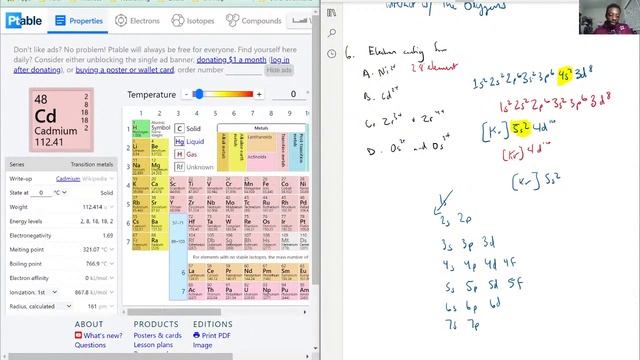Increase temperature with the plus button
Viewport: 640px width, 360px height.
click(259, 94)
